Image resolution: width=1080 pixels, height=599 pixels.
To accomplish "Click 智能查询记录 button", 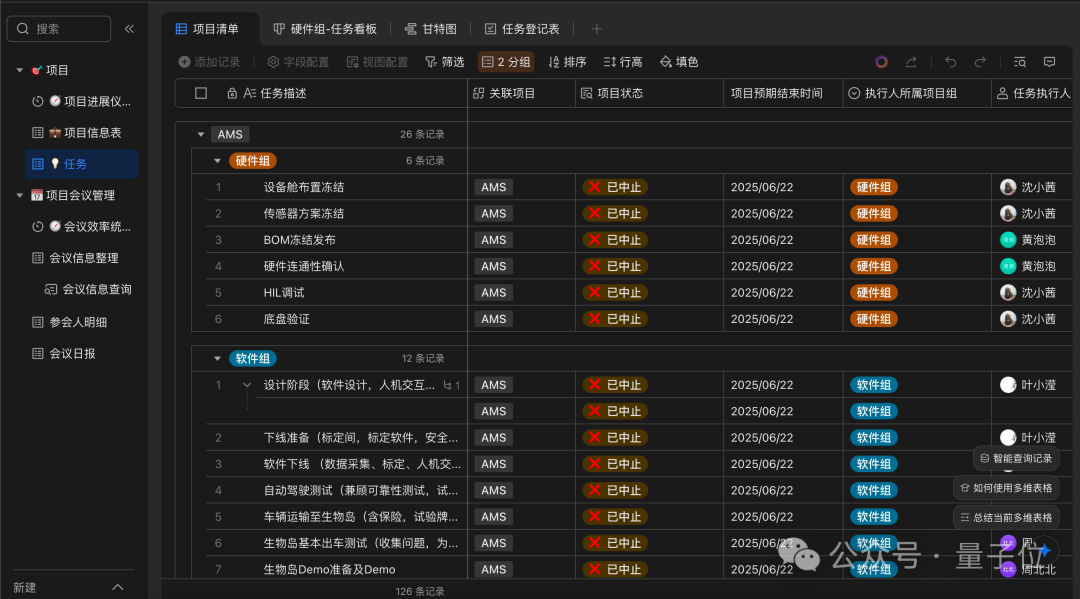I will click(1016, 459).
